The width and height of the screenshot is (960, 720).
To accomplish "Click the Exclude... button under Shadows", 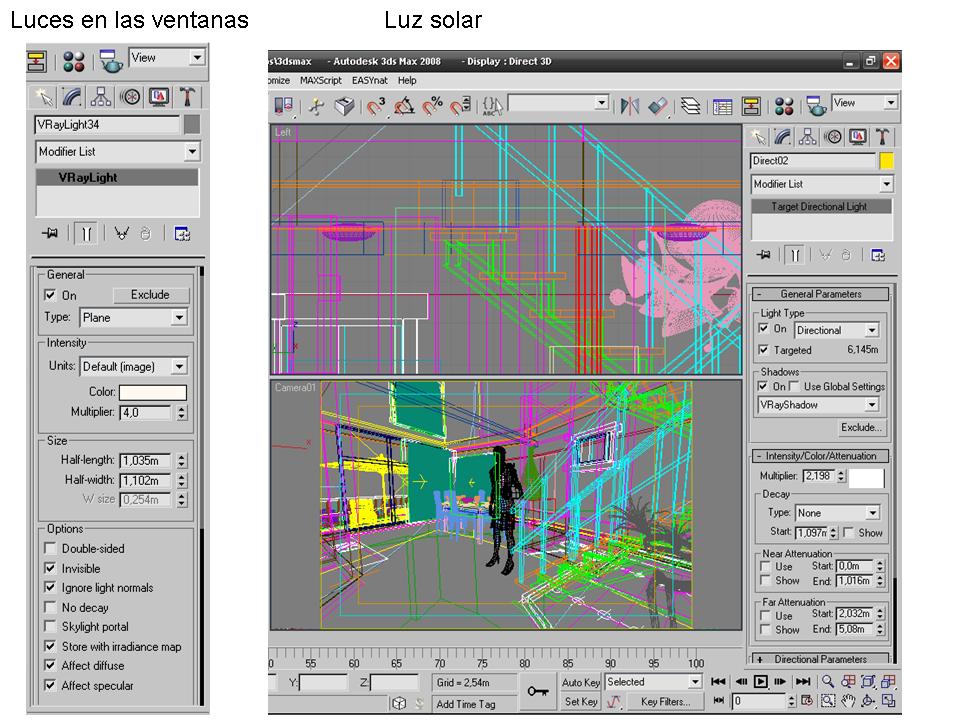I will coord(861,427).
